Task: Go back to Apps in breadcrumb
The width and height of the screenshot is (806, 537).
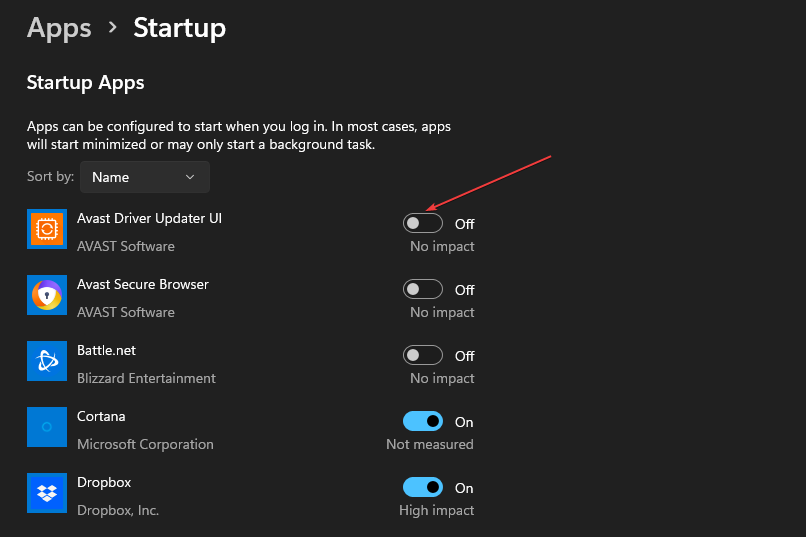Action: pos(59,28)
